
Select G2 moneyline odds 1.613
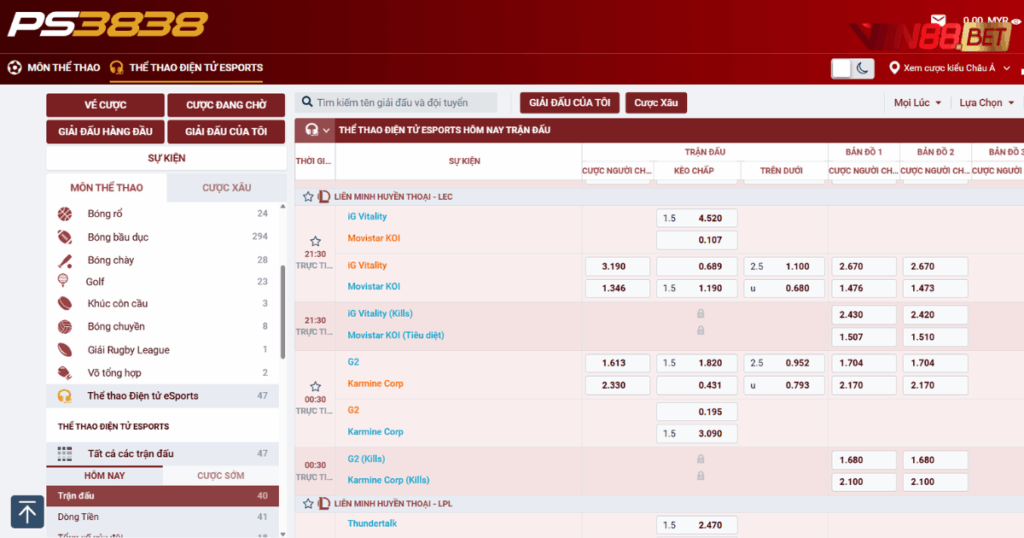(617, 363)
